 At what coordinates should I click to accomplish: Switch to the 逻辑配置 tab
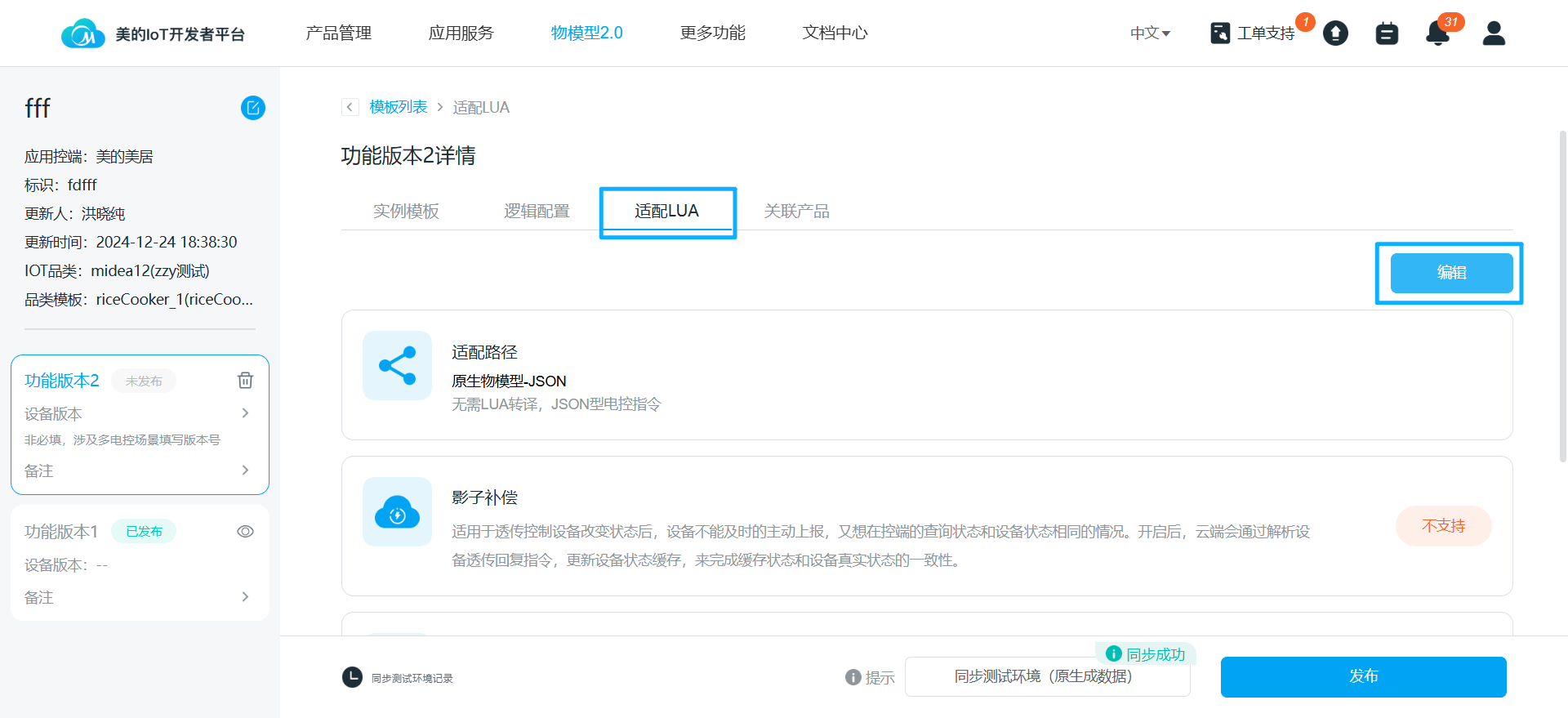(x=537, y=212)
